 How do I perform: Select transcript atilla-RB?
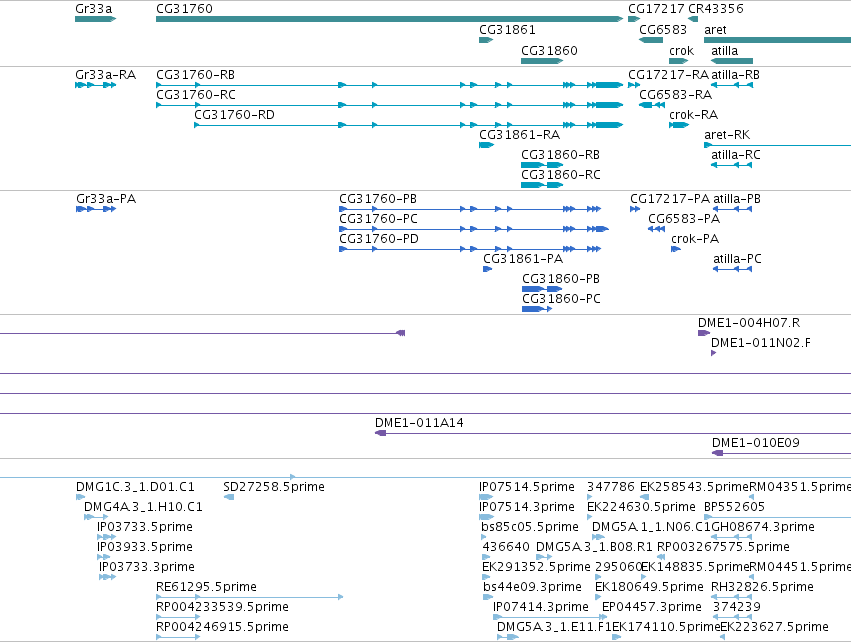click(x=735, y=74)
